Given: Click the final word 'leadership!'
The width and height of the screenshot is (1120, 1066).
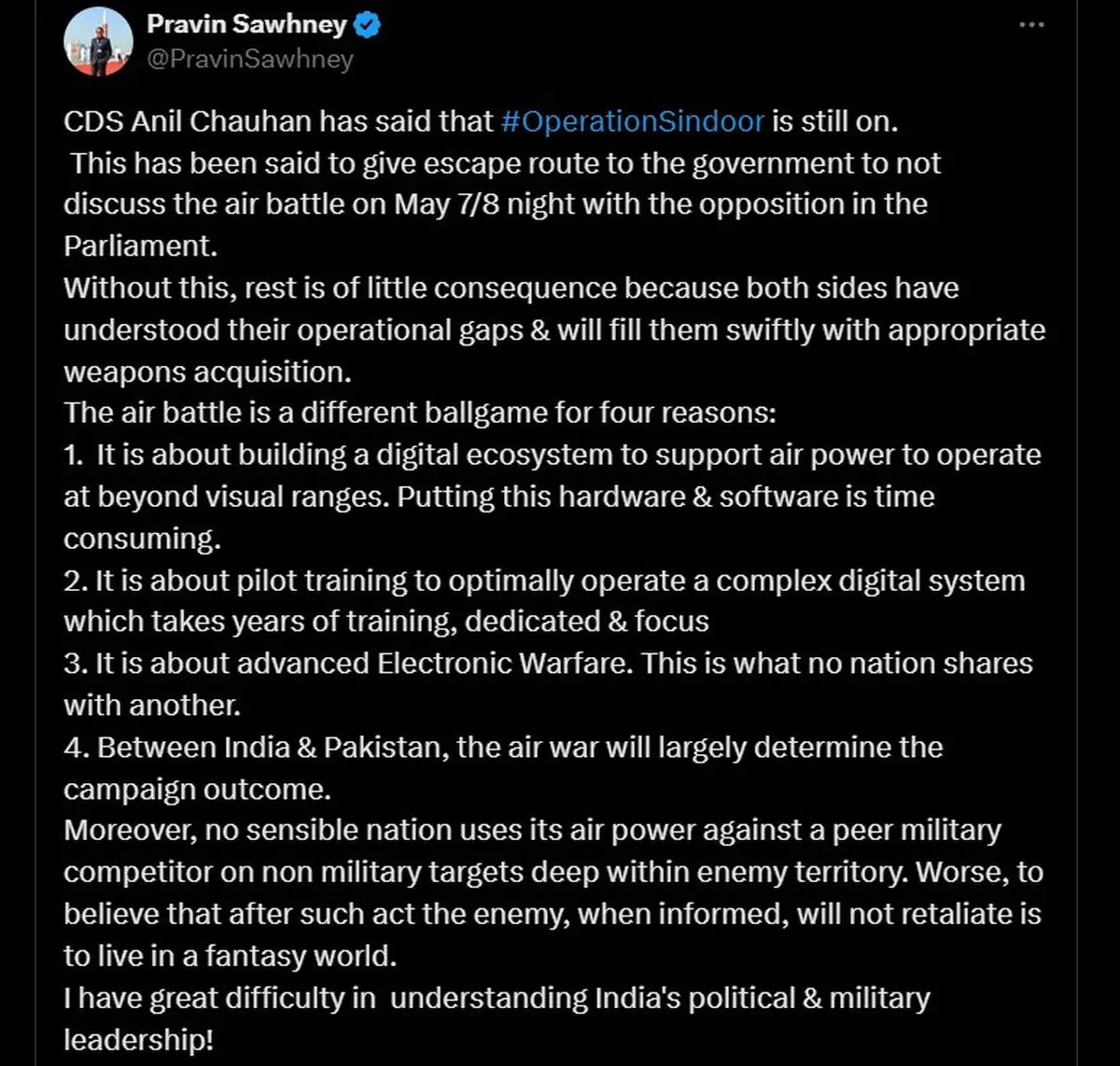Looking at the screenshot, I should pos(138,1040).
